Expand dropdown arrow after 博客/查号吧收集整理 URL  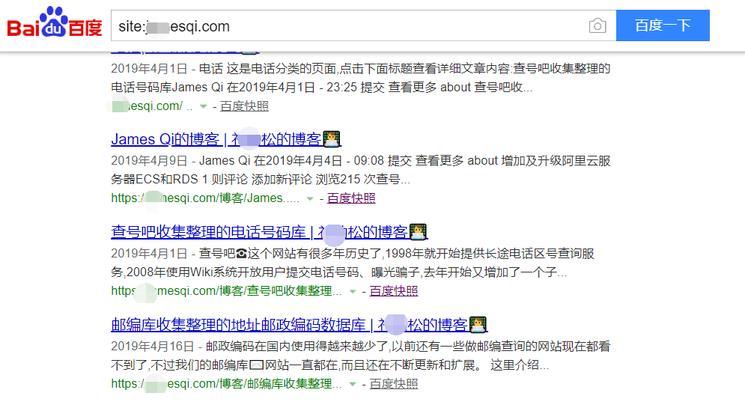tap(353, 291)
